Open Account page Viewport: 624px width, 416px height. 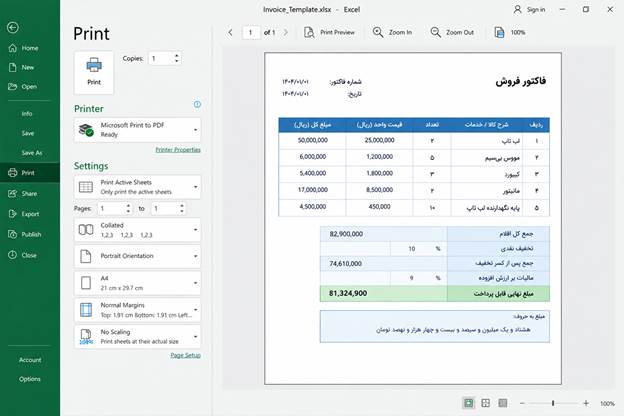point(30,360)
